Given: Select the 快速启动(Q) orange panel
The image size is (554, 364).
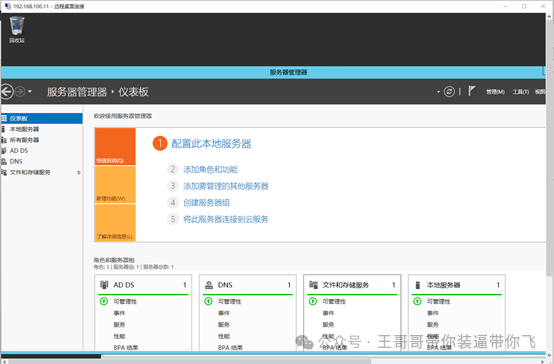Looking at the screenshot, I should 115,146.
